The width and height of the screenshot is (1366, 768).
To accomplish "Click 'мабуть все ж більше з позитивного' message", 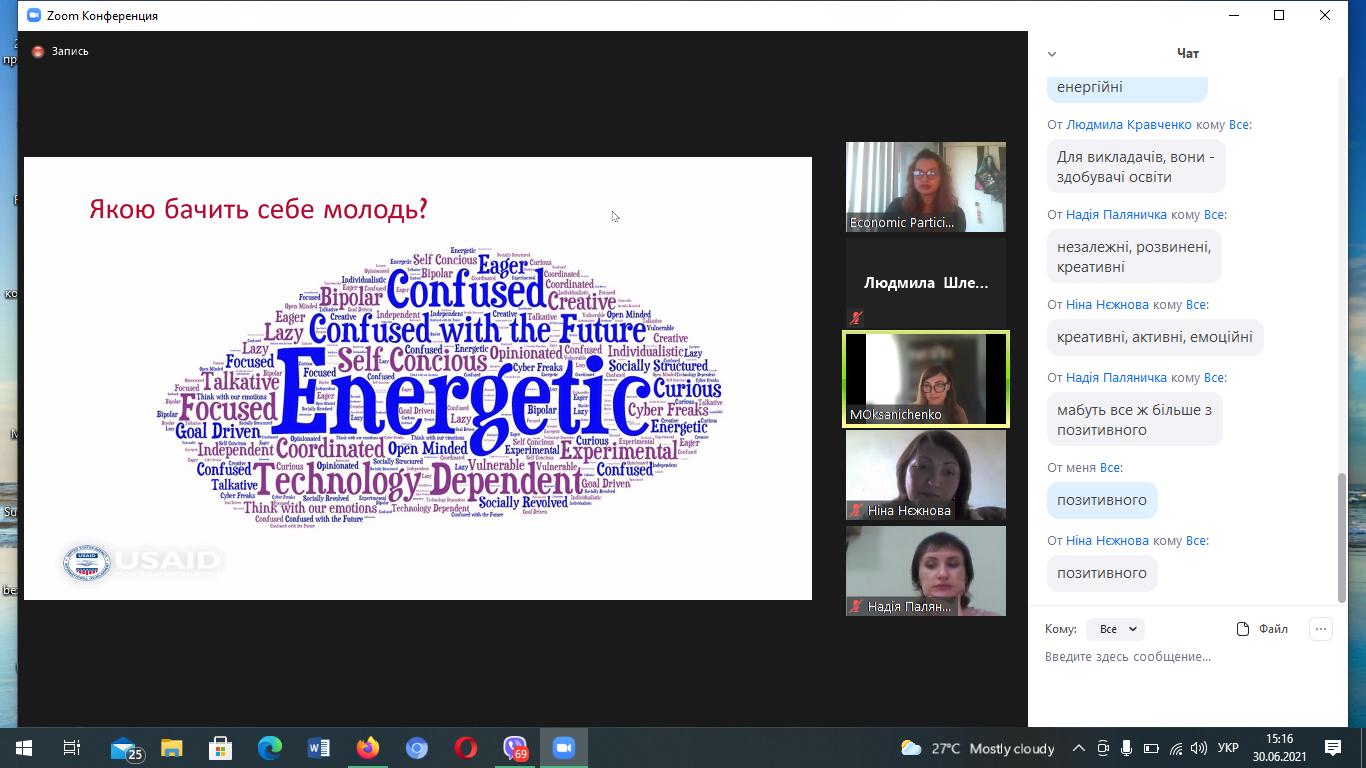I will [x=1134, y=420].
